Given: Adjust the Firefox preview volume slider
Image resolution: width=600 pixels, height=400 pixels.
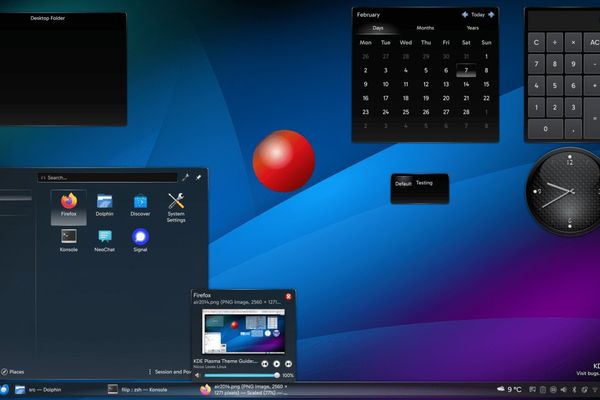Looking at the screenshot, I should point(241,376).
